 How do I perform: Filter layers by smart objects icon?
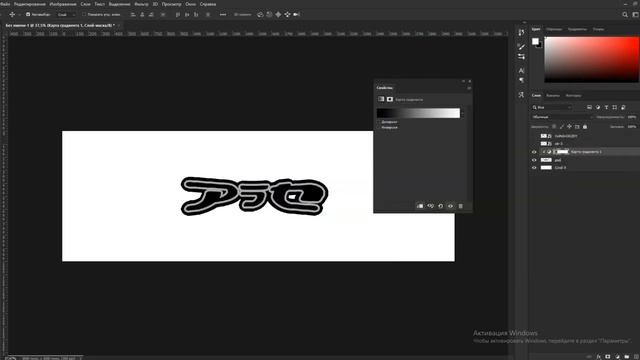[623, 107]
